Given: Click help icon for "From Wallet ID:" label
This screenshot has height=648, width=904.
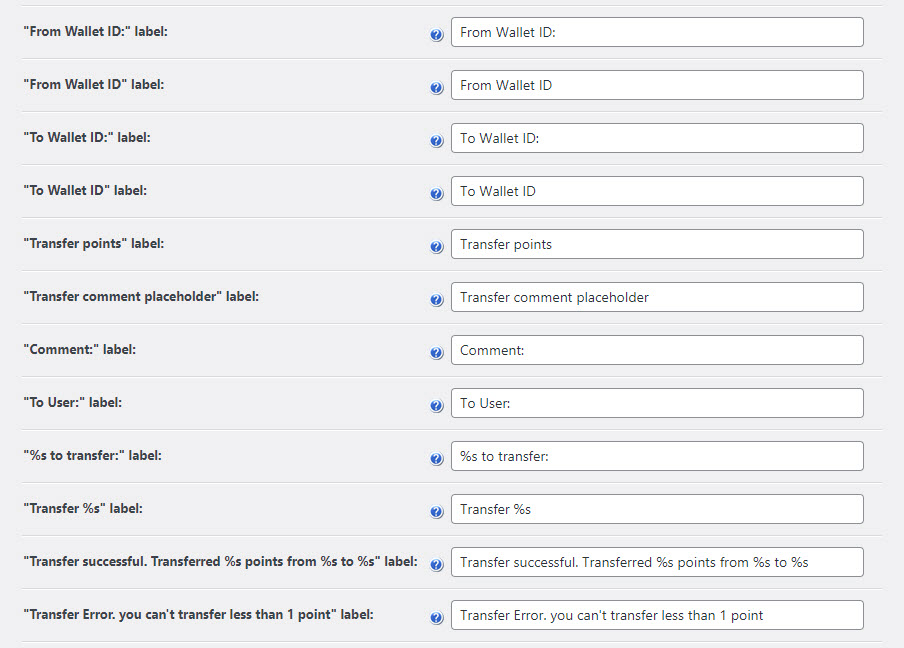Looking at the screenshot, I should [x=436, y=35].
